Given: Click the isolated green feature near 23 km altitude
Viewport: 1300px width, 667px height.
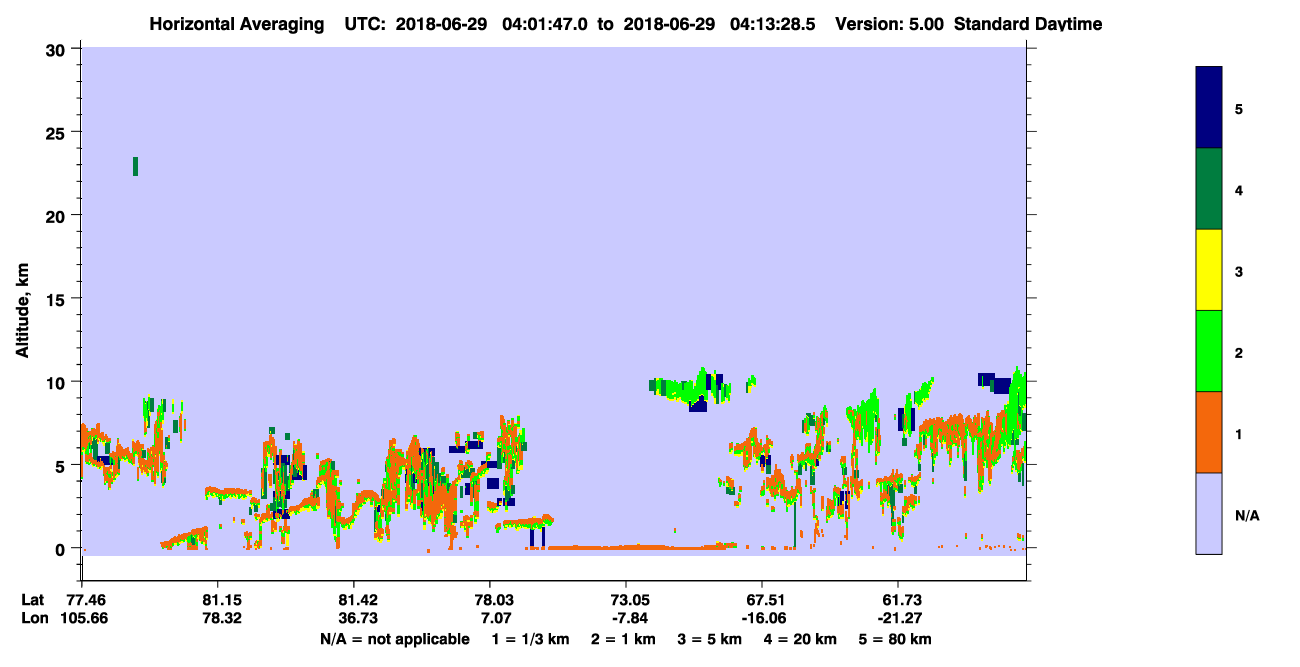Looking at the screenshot, I should (x=135, y=166).
